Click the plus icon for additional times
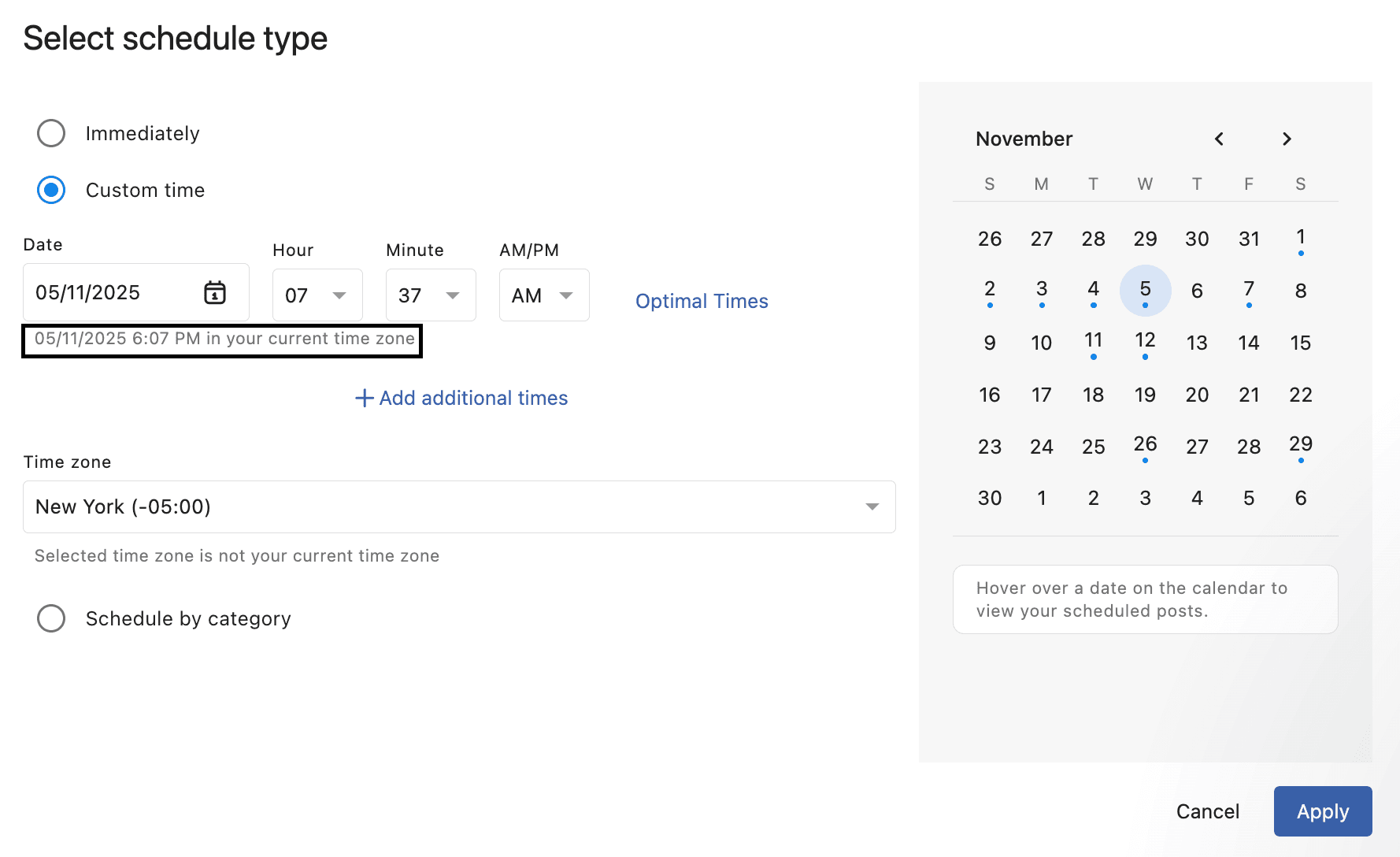This screenshot has height=857, width=1400. [x=364, y=399]
